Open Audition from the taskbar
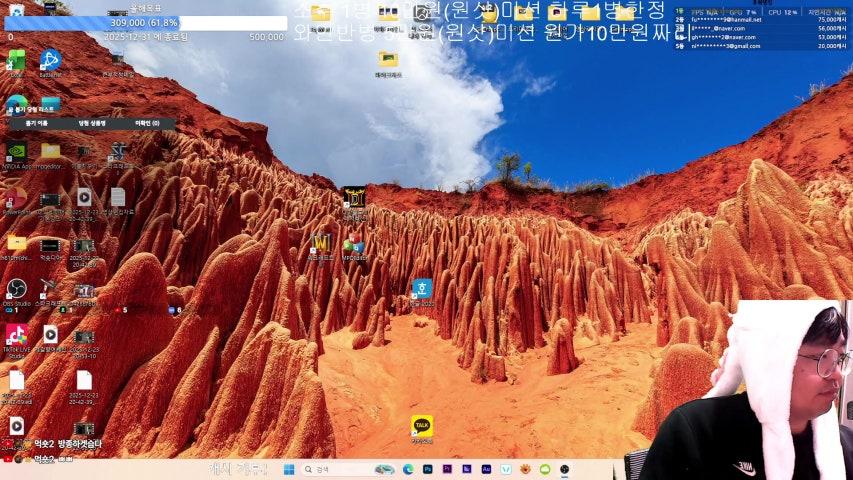Image resolution: width=853 pixels, height=480 pixels. tap(486, 469)
